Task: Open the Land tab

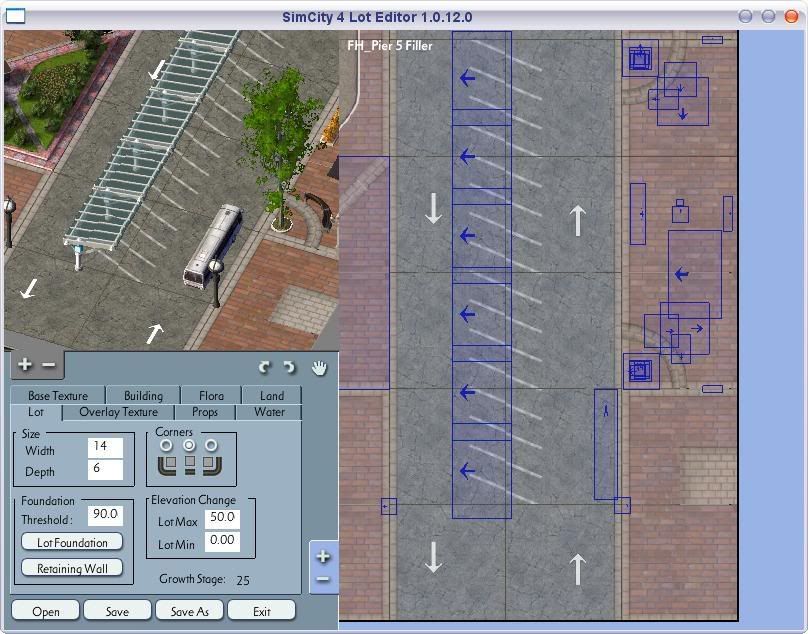Action: (272, 395)
